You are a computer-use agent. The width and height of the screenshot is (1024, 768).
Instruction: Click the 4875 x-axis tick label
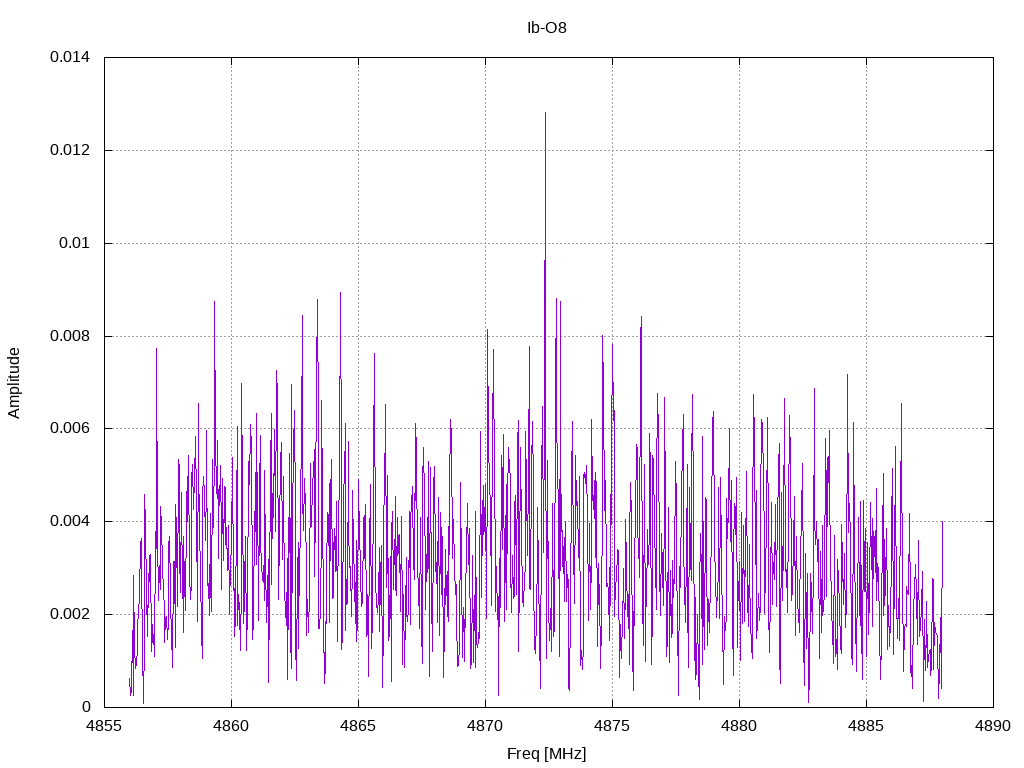pos(612,726)
